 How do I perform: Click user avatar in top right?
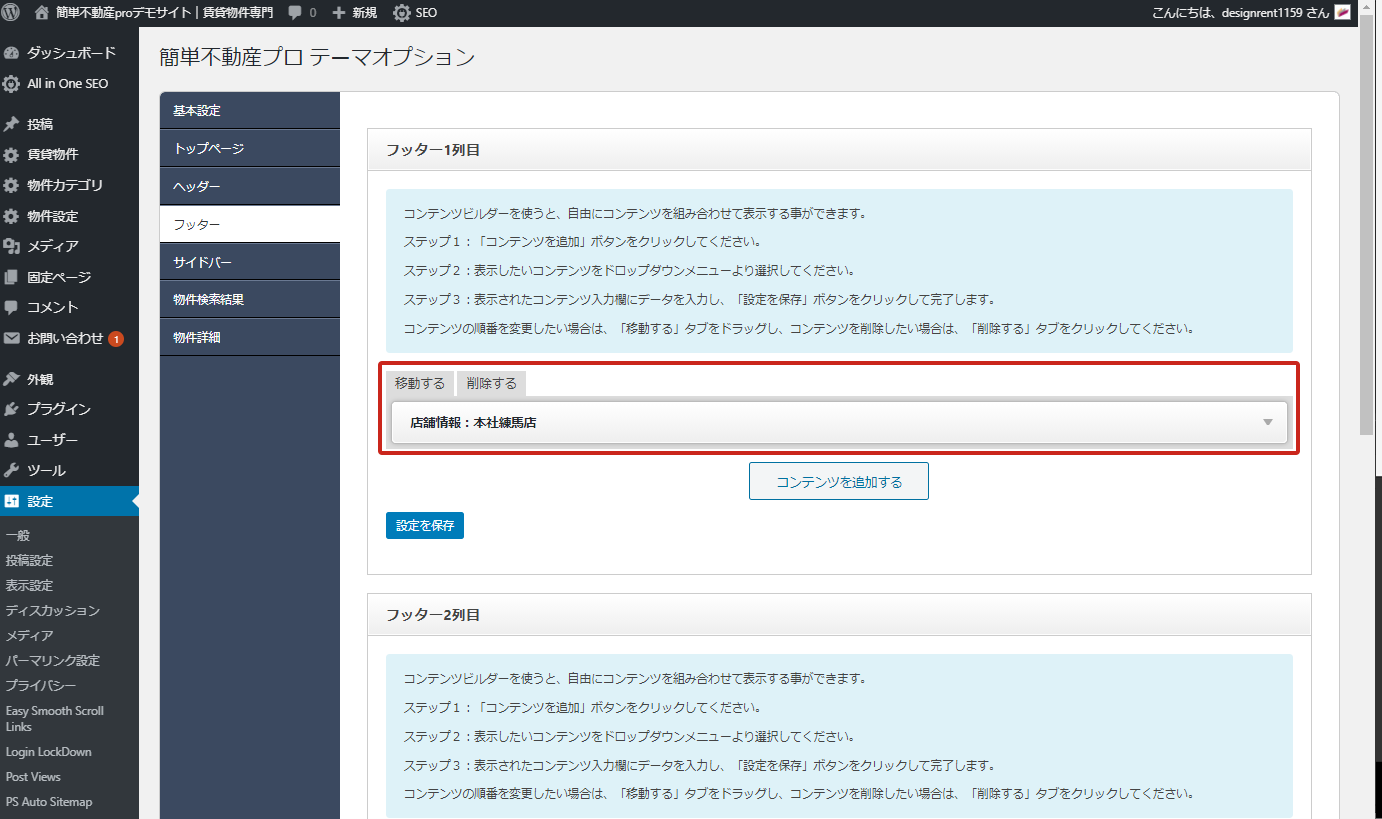(1343, 13)
